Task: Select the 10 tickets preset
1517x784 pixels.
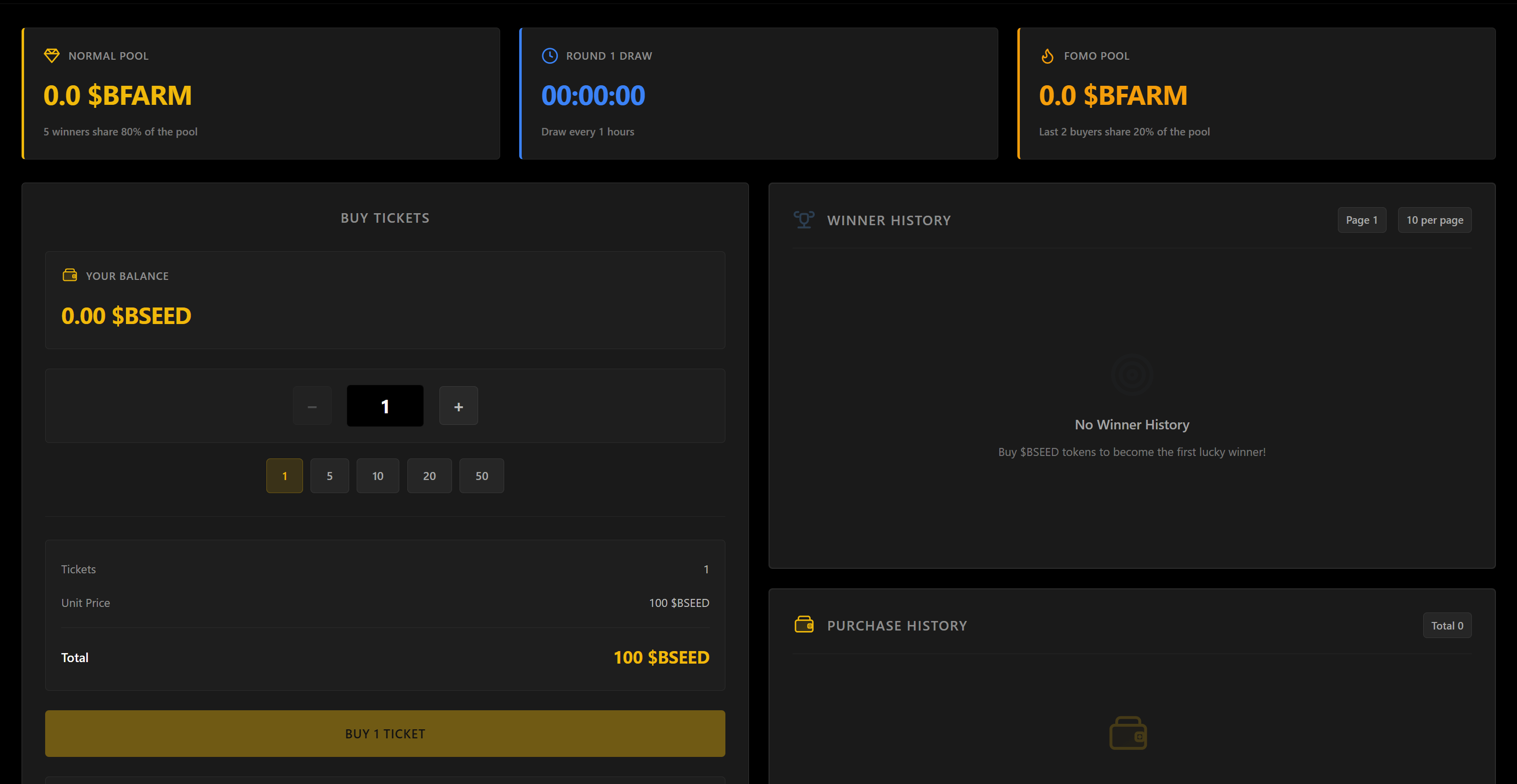Action: tap(377, 476)
